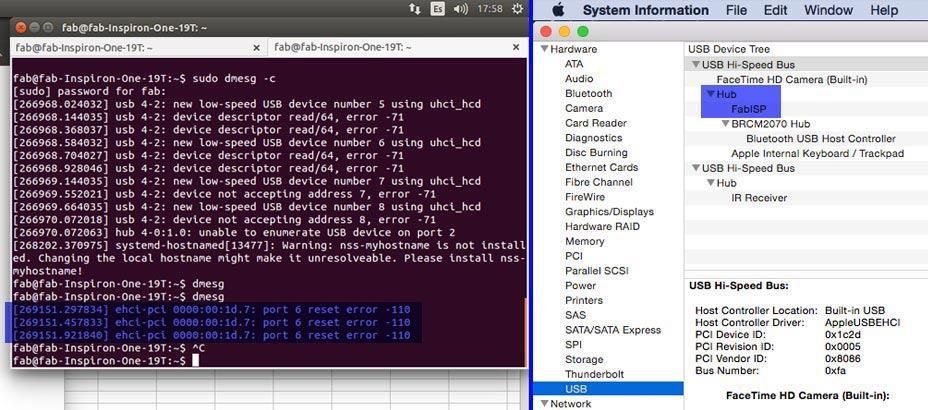
Task: Open the Help menu
Action: (884, 10)
